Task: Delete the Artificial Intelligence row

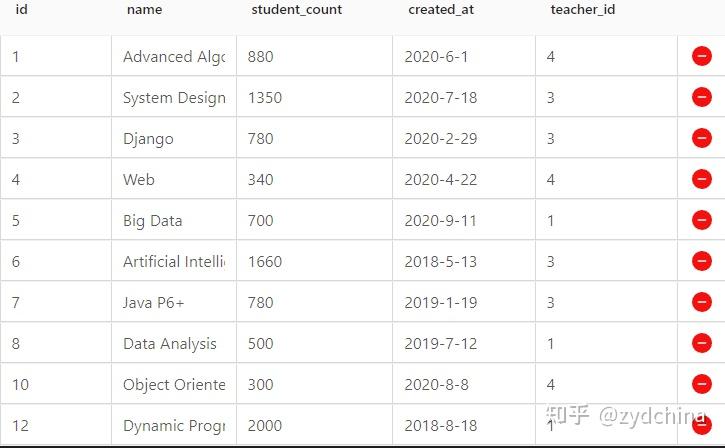Action: pos(701,262)
